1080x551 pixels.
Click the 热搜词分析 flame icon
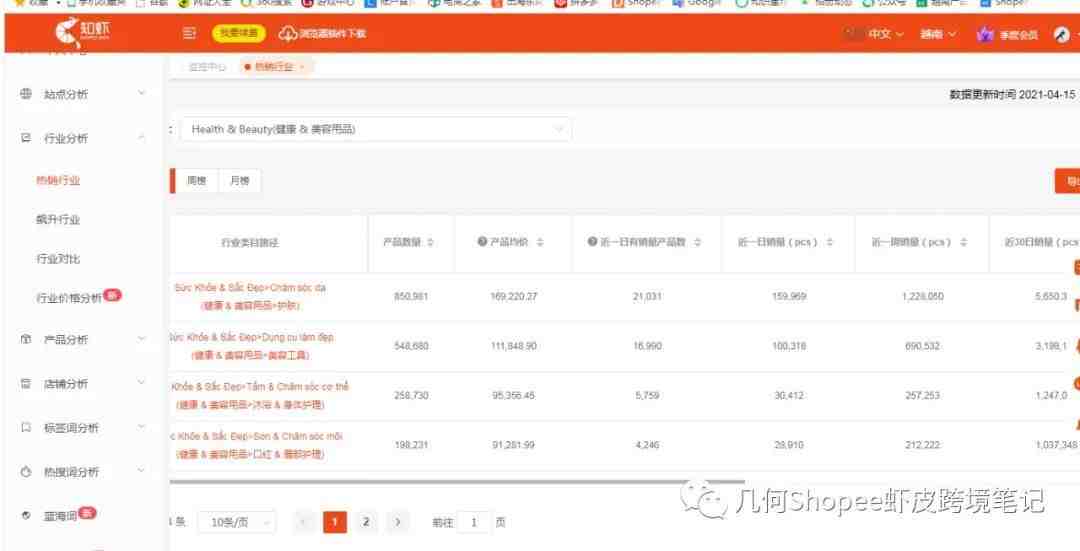pyautogui.click(x=25, y=471)
